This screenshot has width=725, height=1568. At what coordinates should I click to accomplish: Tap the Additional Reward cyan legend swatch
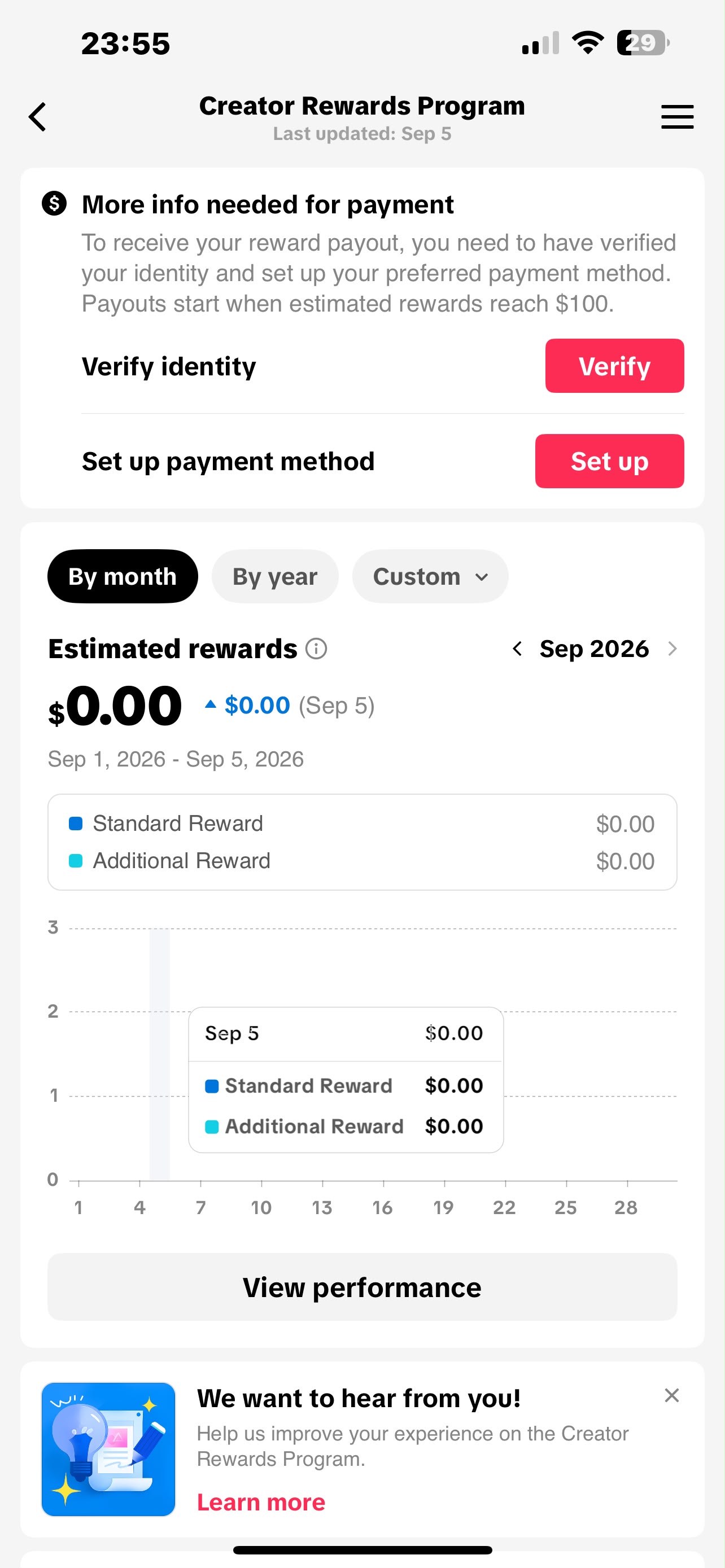tap(76, 861)
